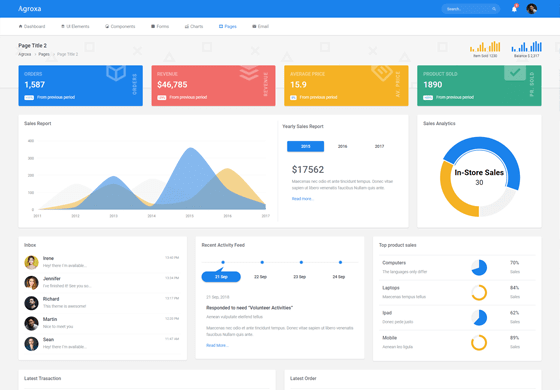Click Read more under Yearly Sales Report
This screenshot has height=390, width=560.
(302, 199)
